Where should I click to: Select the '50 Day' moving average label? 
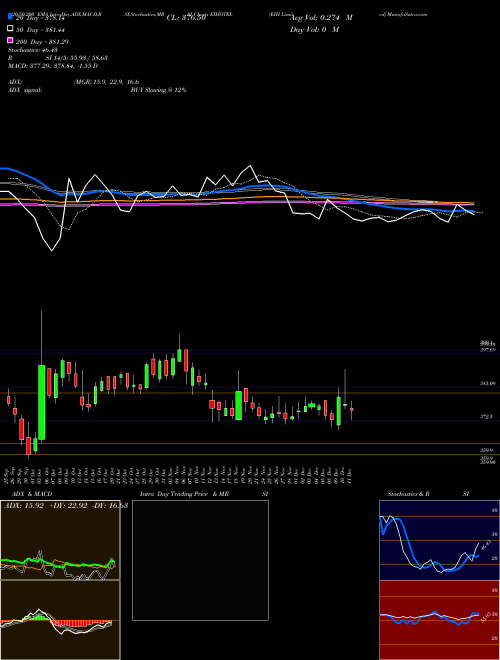(x=41, y=30)
